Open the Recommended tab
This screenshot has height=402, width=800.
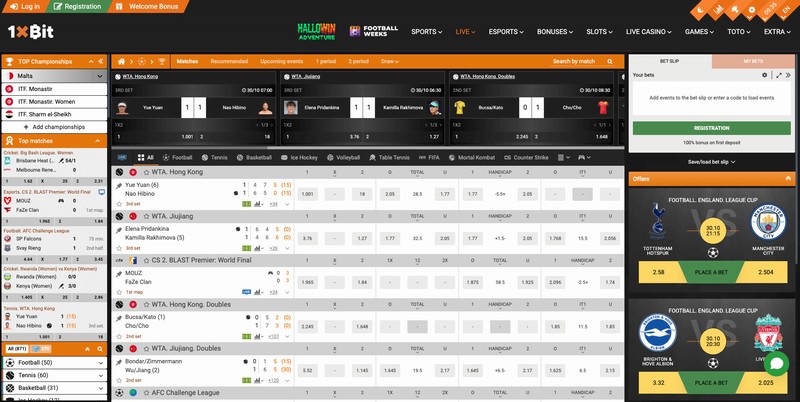point(229,61)
